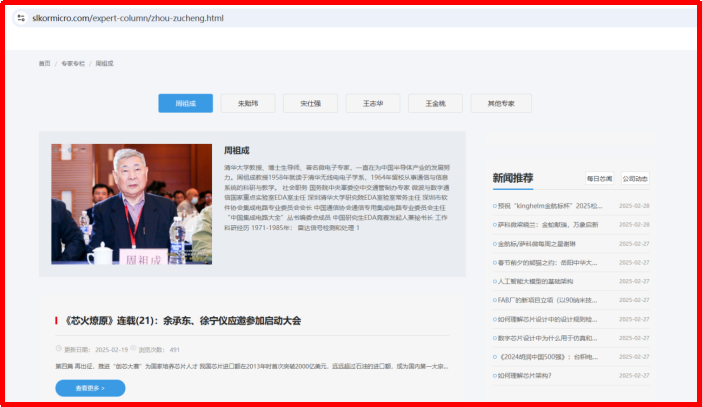Screen dimensions: 702x407
Task: Open 专家专栏 breadcrumb link
Action: [x=73, y=63]
